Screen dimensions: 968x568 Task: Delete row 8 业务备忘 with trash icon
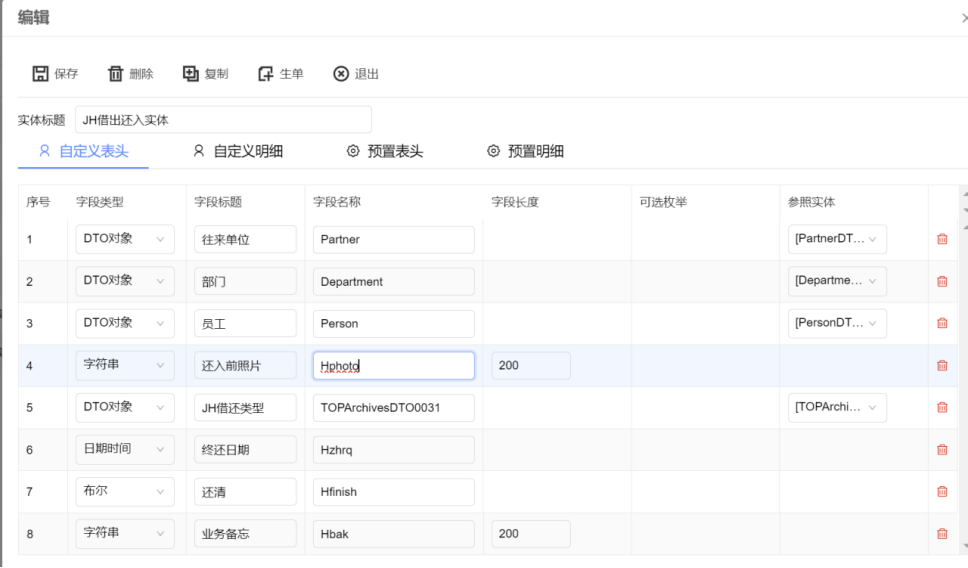click(x=942, y=533)
